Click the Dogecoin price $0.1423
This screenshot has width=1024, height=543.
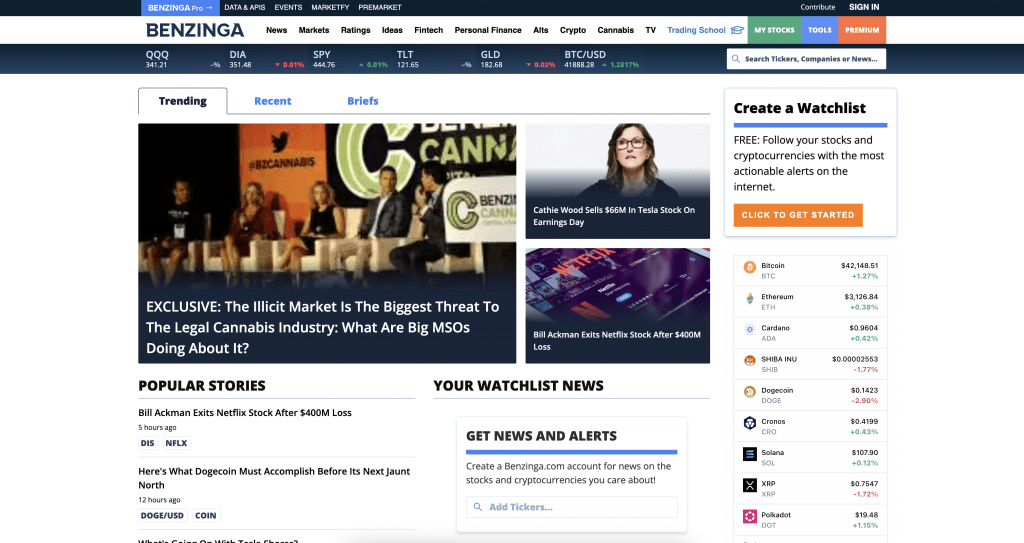coord(864,390)
